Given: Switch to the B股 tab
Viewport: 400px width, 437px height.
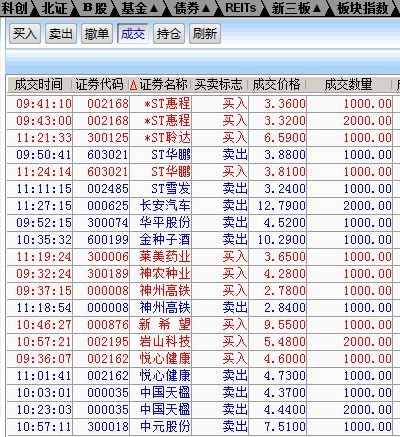Looking at the screenshot, I should coord(95,8).
